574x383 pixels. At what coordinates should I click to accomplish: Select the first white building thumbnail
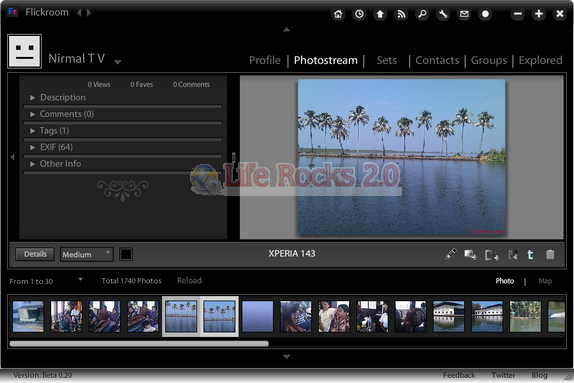pos(449,317)
